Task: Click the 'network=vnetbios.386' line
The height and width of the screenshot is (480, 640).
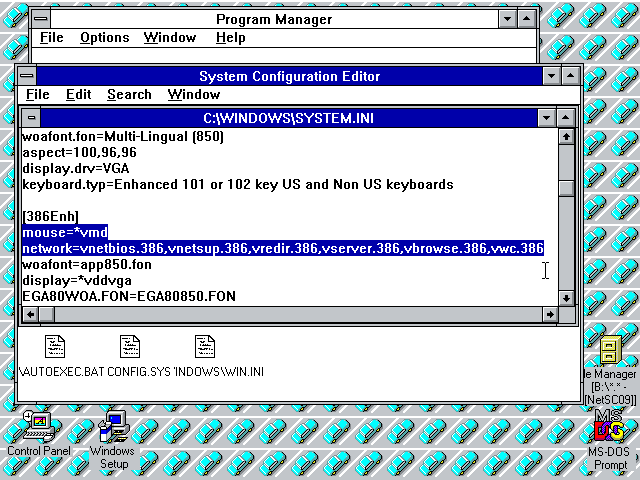Action: pos(283,248)
